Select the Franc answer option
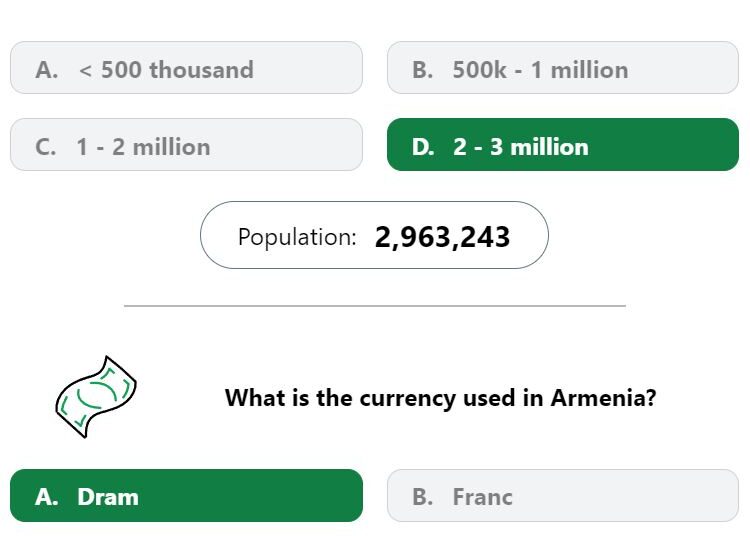 pos(563,495)
